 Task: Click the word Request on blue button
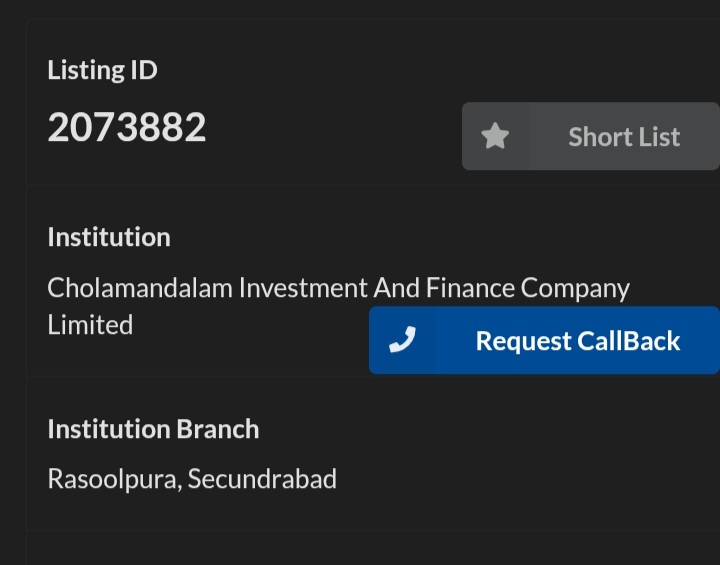[x=523, y=341]
